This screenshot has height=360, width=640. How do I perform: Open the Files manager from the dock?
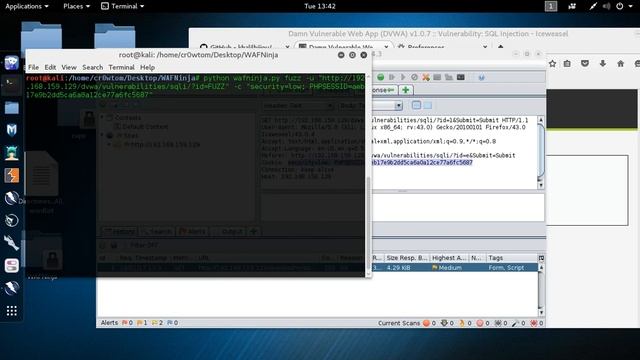pyautogui.click(x=11, y=107)
